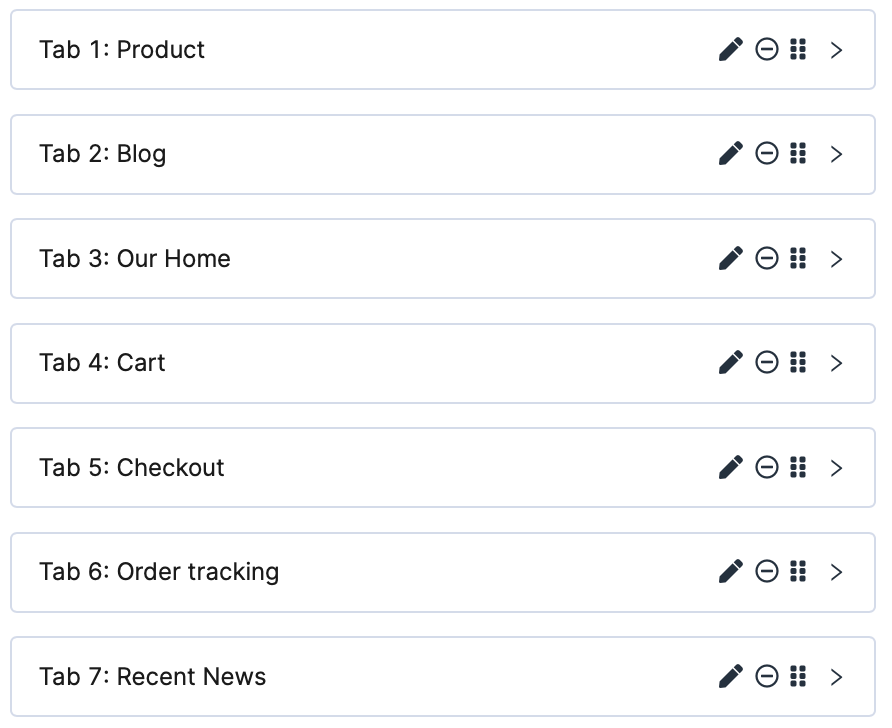Click the pencil edit icon for Product tab
Image resolution: width=892 pixels, height=728 pixels.
coord(731,49)
